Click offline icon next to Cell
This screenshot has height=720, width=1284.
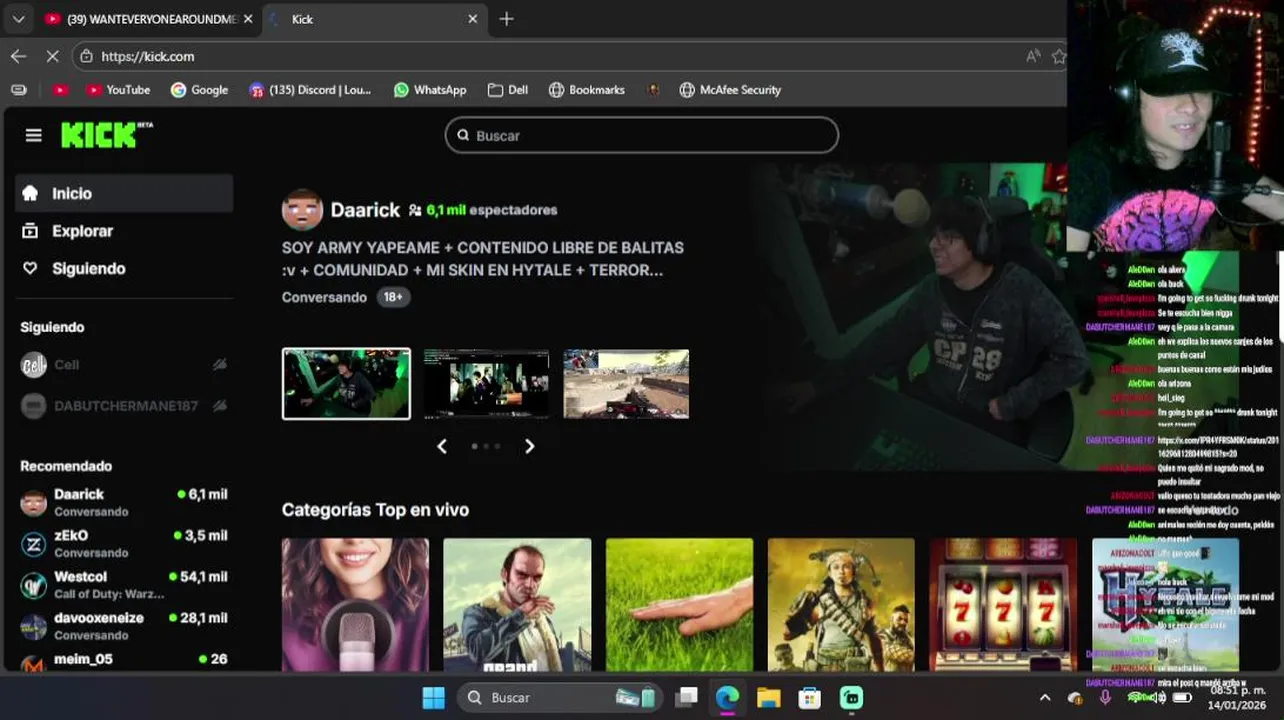pos(220,365)
